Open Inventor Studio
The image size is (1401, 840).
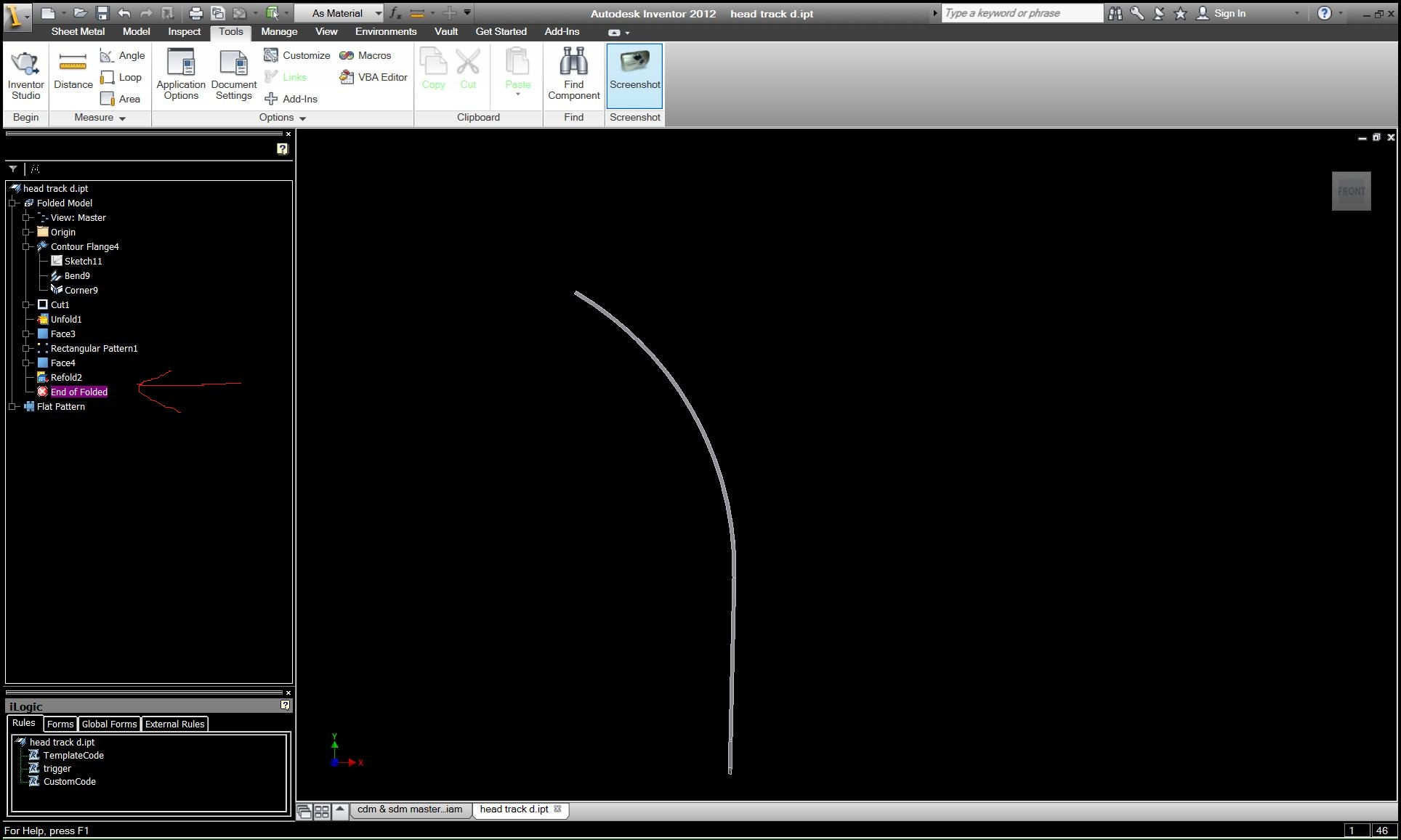25,76
